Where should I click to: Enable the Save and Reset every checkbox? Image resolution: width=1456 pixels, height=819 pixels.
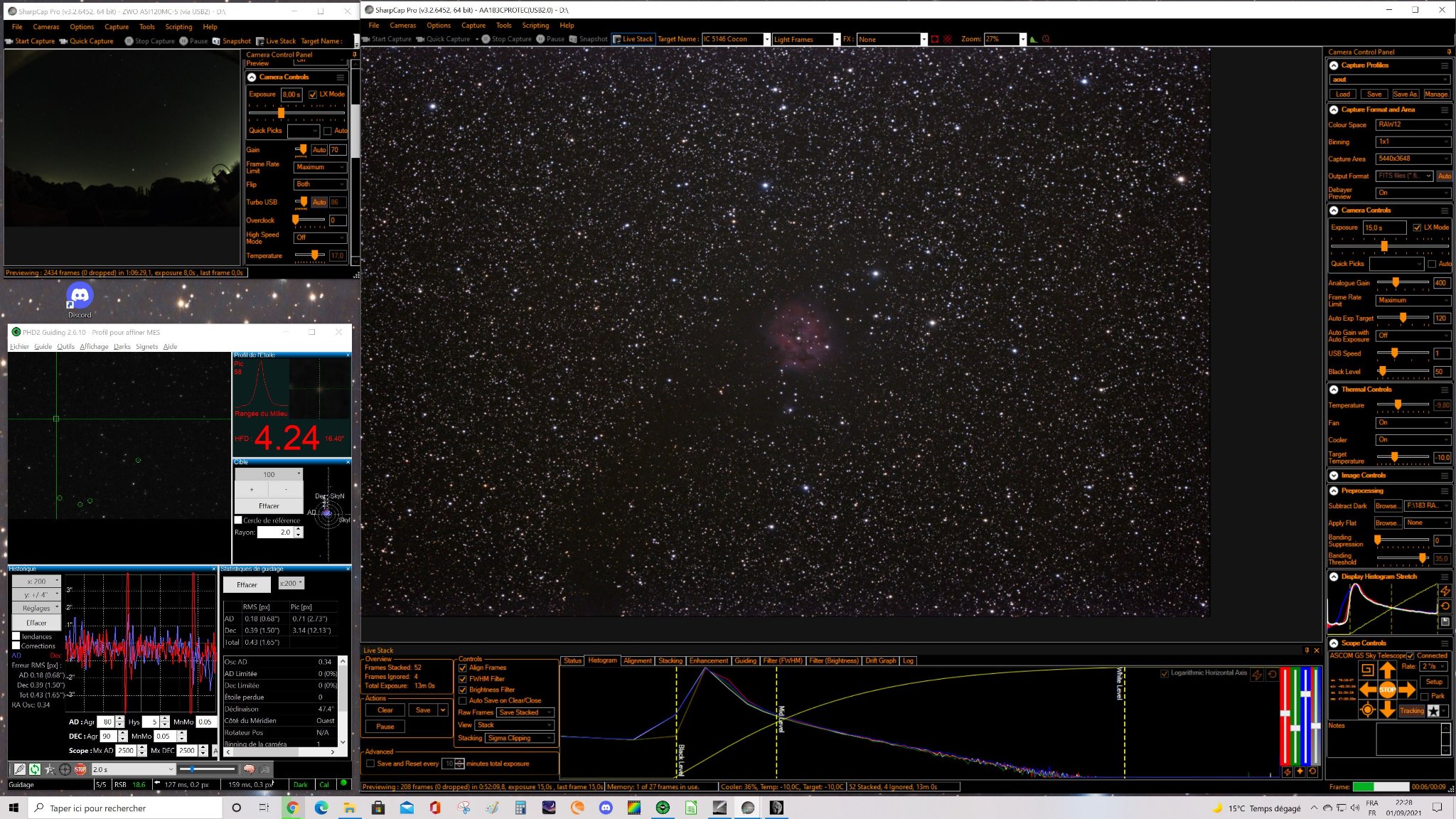370,764
